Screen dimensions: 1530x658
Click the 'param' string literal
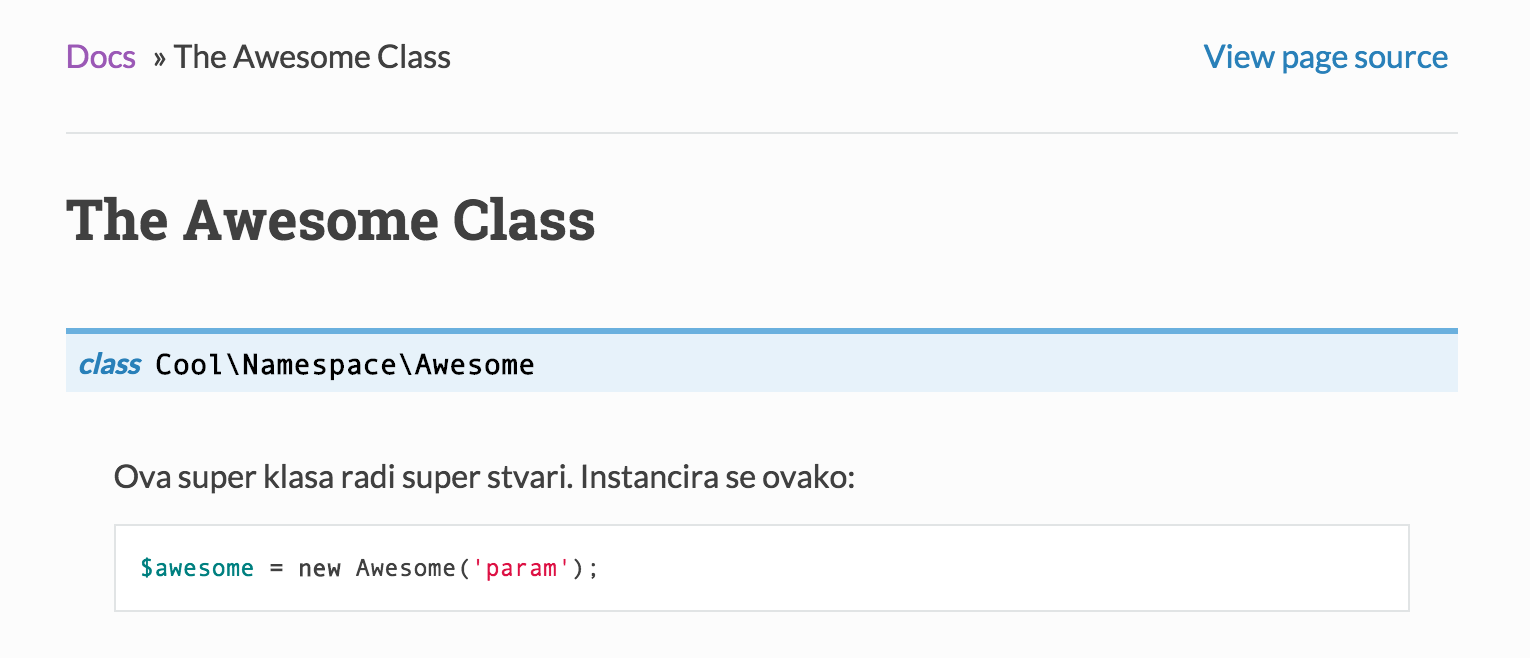tap(521, 568)
